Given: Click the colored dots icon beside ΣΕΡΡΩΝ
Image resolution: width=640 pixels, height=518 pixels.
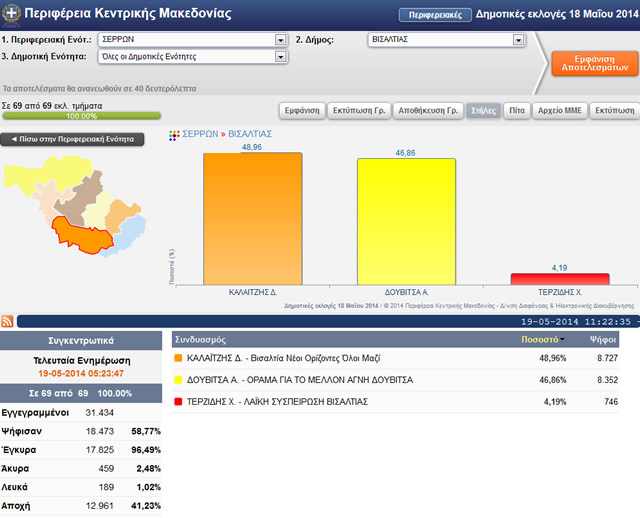Looking at the screenshot, I should tap(173, 133).
